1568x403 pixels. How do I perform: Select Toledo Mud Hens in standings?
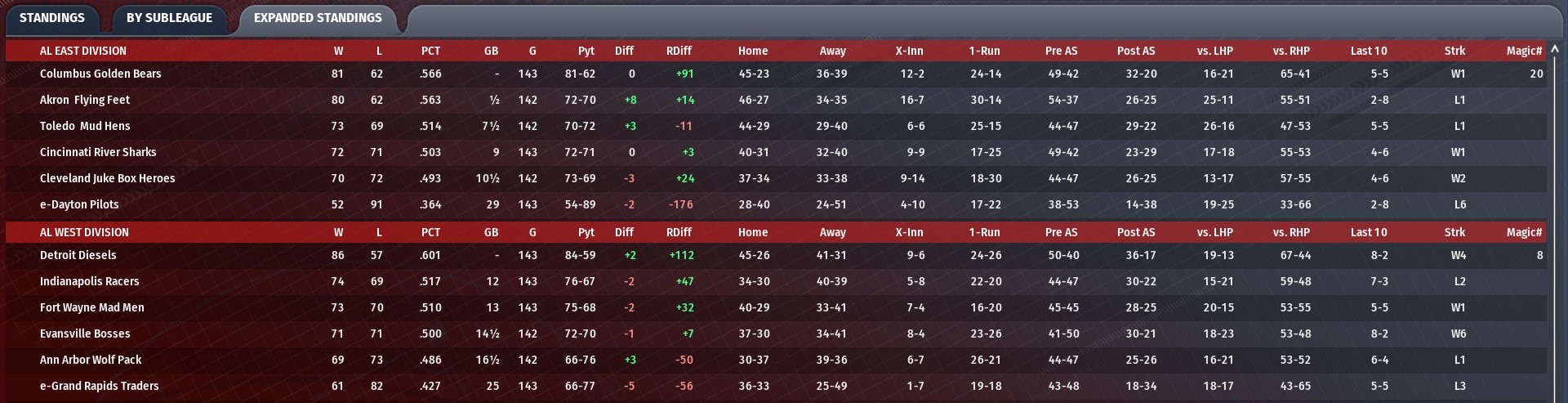point(85,126)
